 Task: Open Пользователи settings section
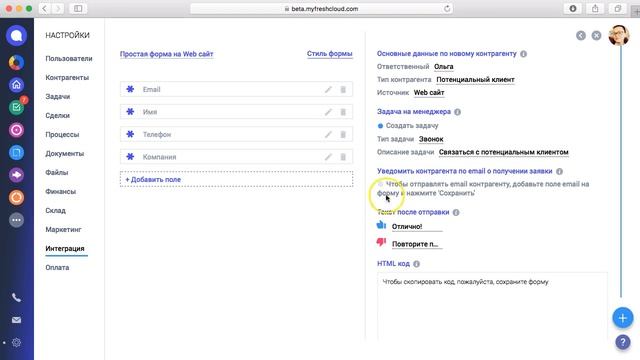coord(69,59)
